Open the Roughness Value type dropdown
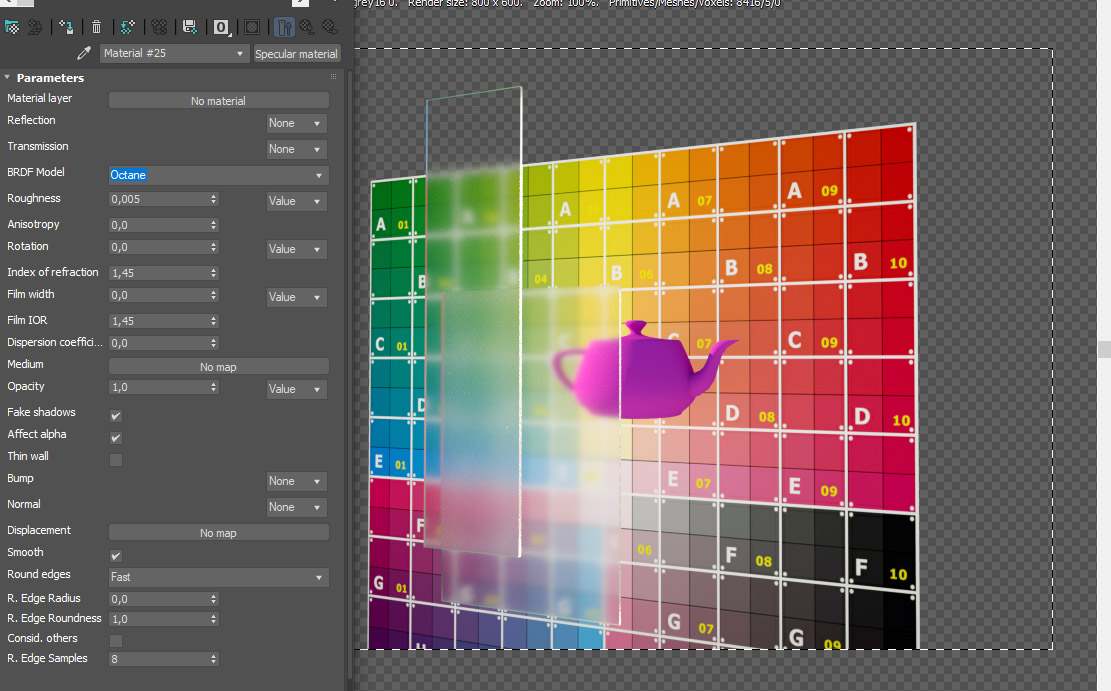Screen dimensions: 1111x691 tap(297, 201)
